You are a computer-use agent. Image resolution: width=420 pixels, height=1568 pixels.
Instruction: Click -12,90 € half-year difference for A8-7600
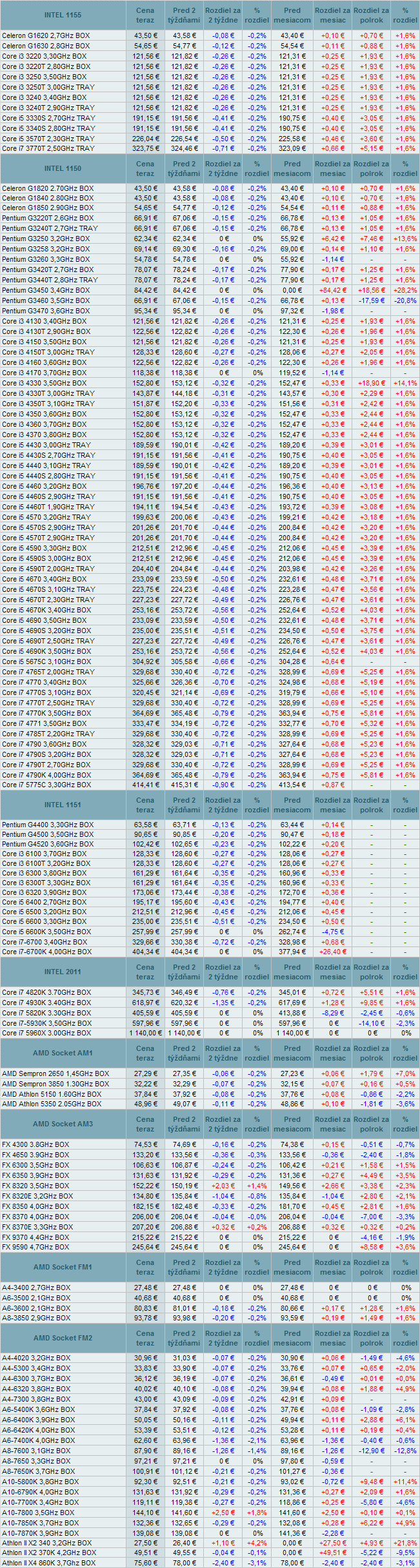point(372,1451)
